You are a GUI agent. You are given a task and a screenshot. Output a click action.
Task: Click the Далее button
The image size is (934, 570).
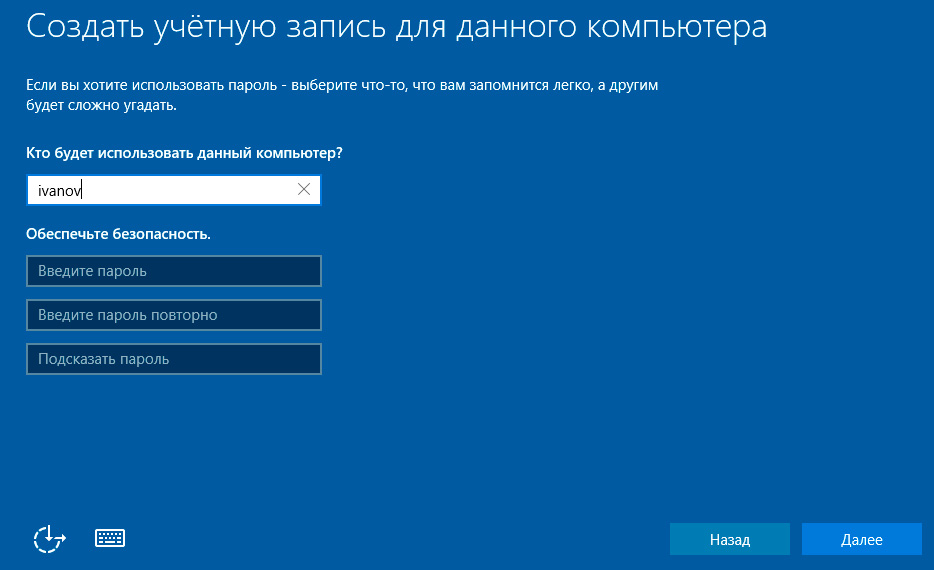pos(862,539)
